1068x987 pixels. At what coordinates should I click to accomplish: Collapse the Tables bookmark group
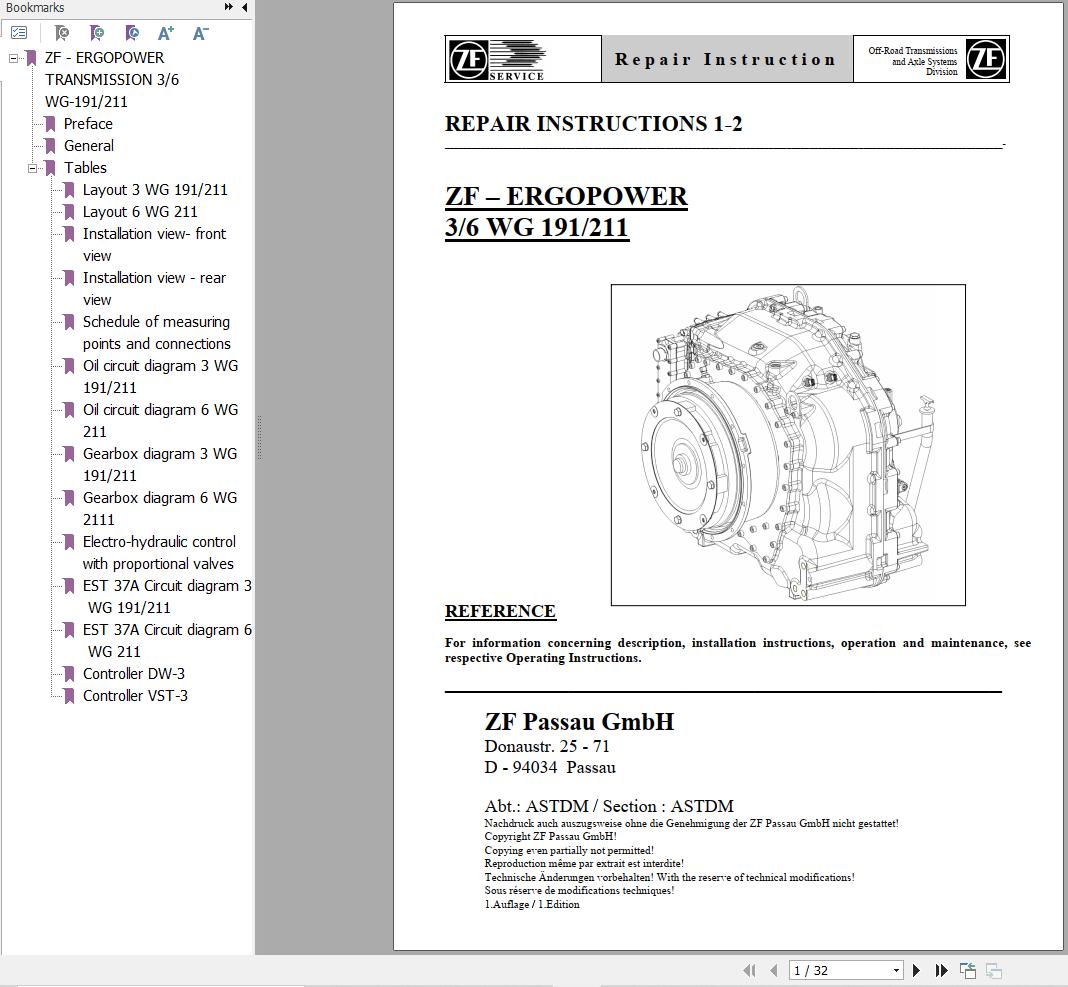coord(34,167)
